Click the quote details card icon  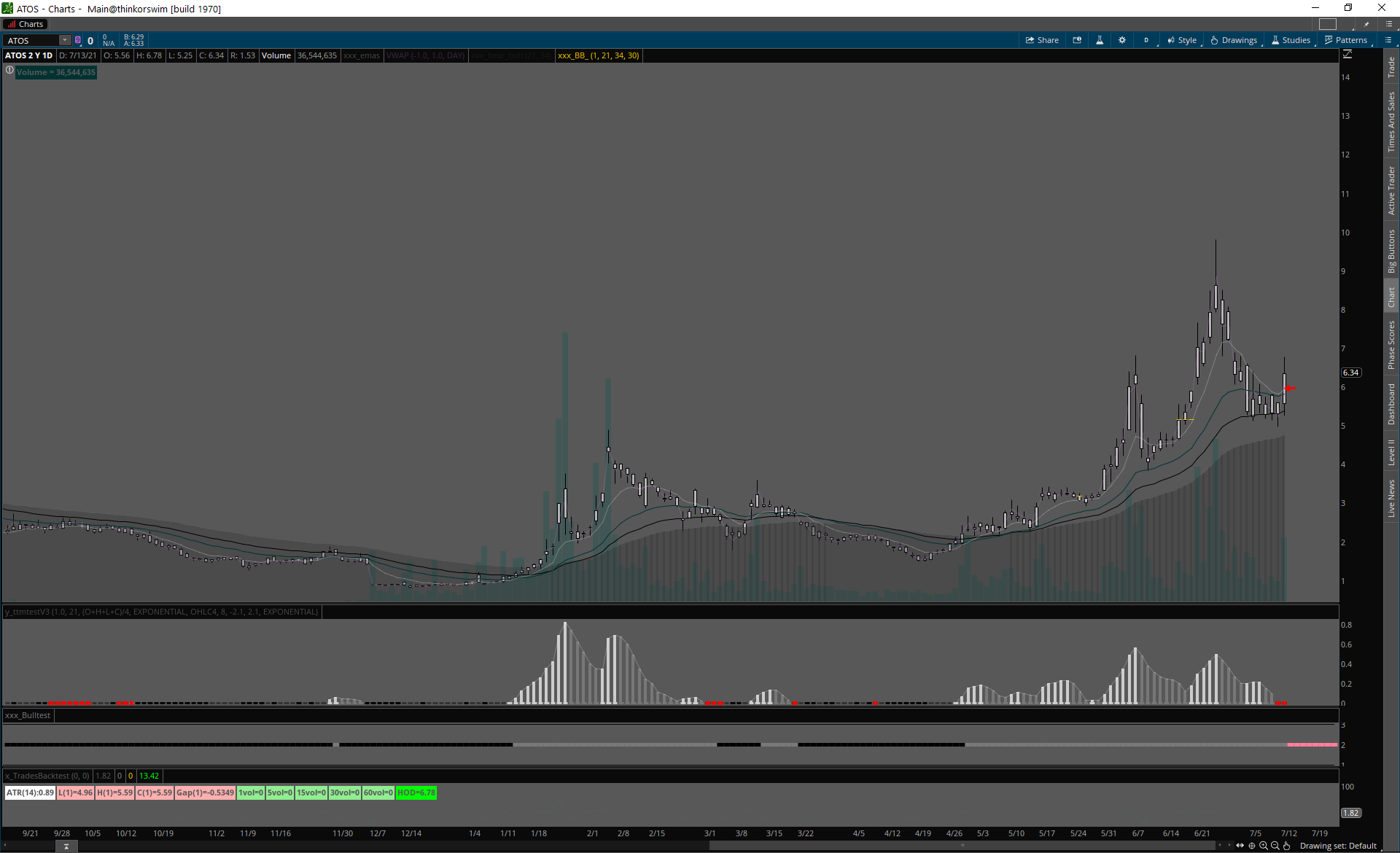1077,40
